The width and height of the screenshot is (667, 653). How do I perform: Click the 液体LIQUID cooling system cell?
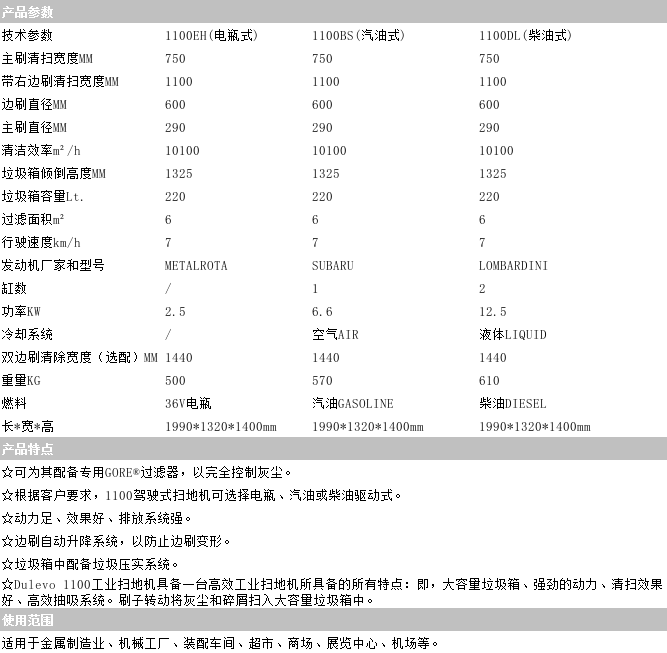[513, 335]
